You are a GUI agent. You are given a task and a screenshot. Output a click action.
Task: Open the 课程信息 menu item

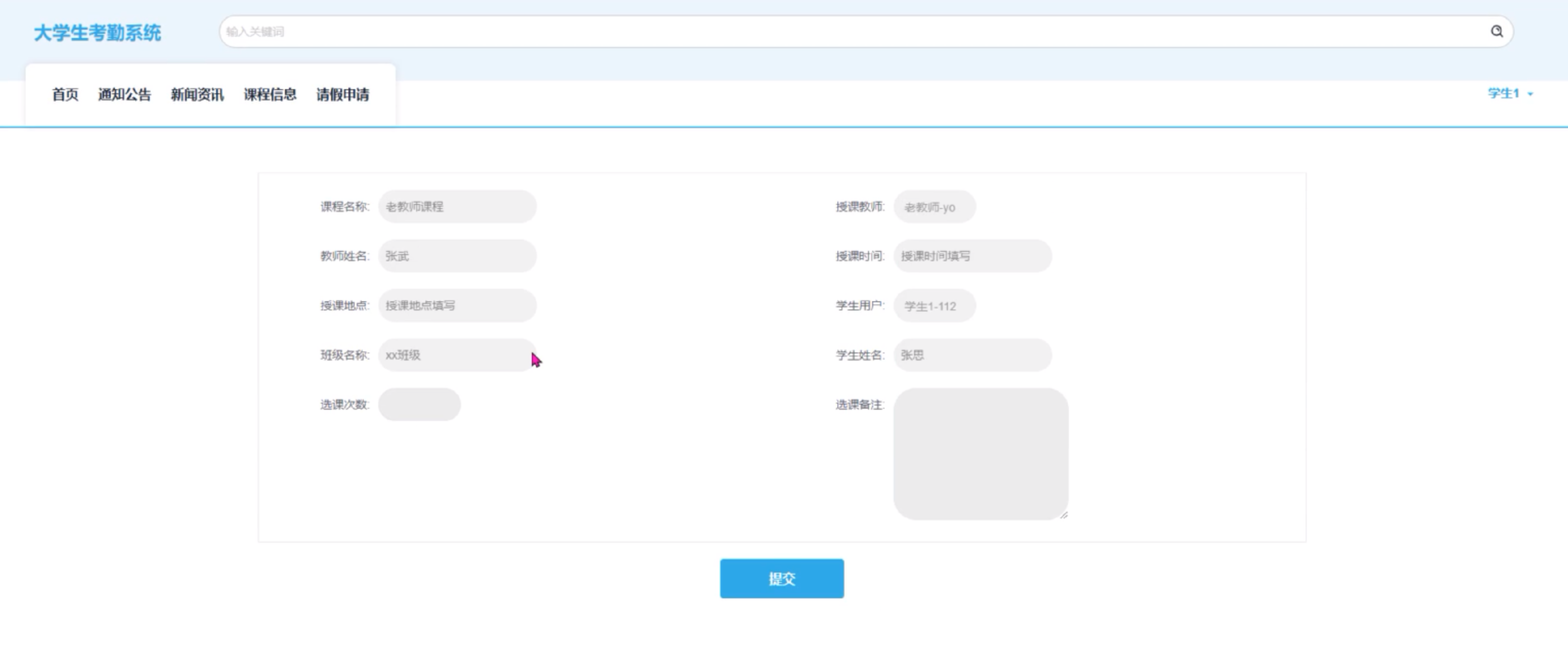(270, 95)
